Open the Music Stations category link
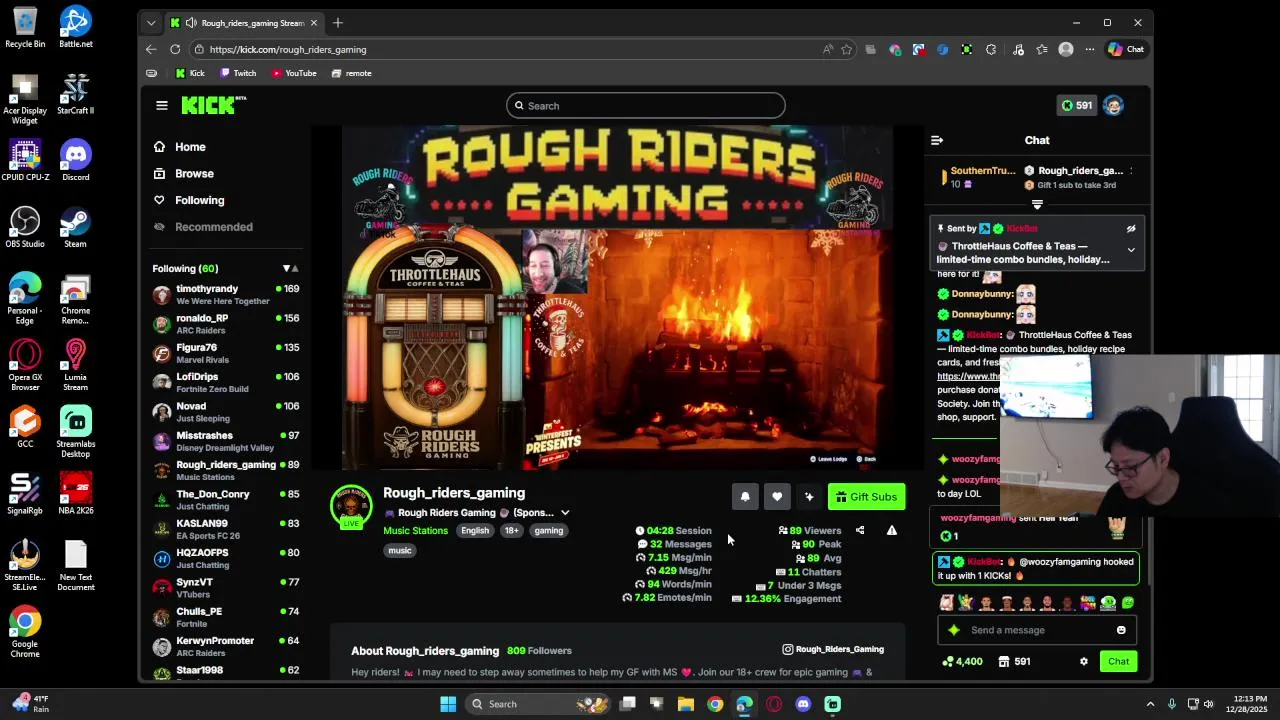 coord(415,530)
